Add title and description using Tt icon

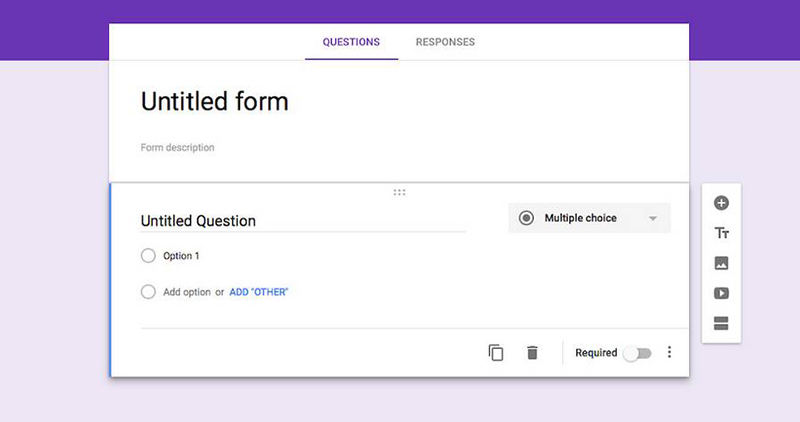coord(721,233)
